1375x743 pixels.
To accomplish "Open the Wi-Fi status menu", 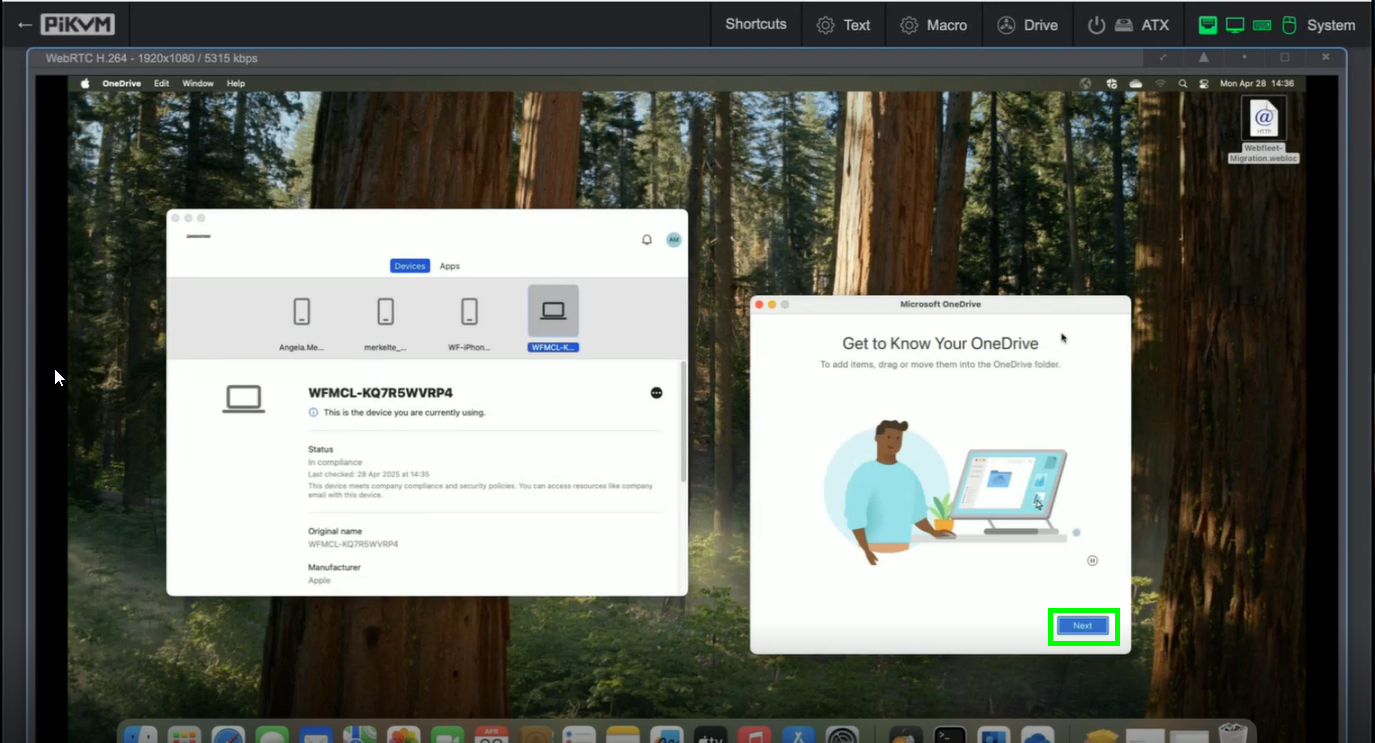I will 1161,84.
